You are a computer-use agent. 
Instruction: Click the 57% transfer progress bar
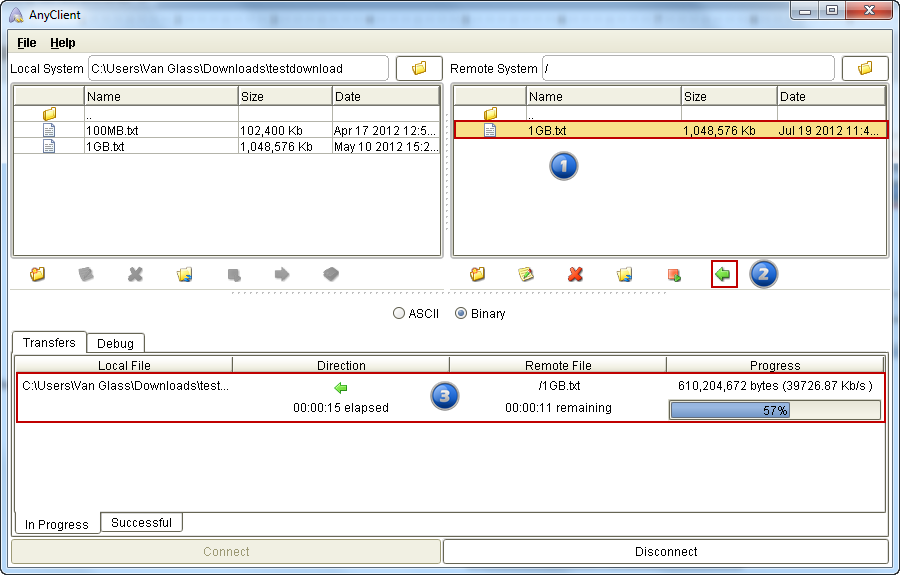point(775,410)
